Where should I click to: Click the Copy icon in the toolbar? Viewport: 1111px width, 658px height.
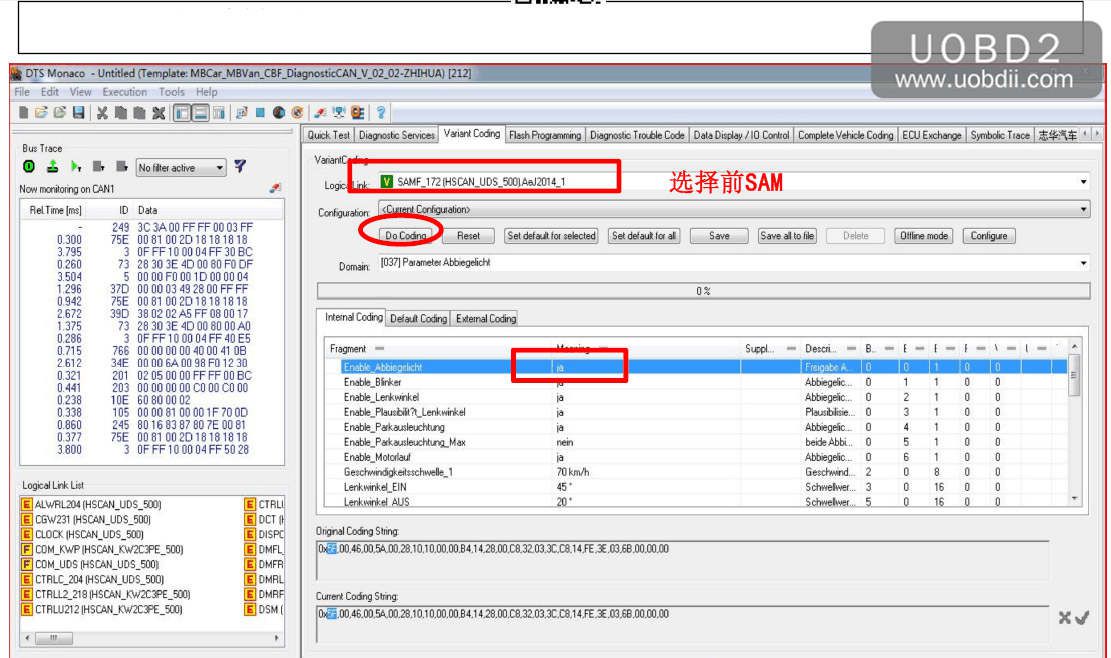click(121, 113)
